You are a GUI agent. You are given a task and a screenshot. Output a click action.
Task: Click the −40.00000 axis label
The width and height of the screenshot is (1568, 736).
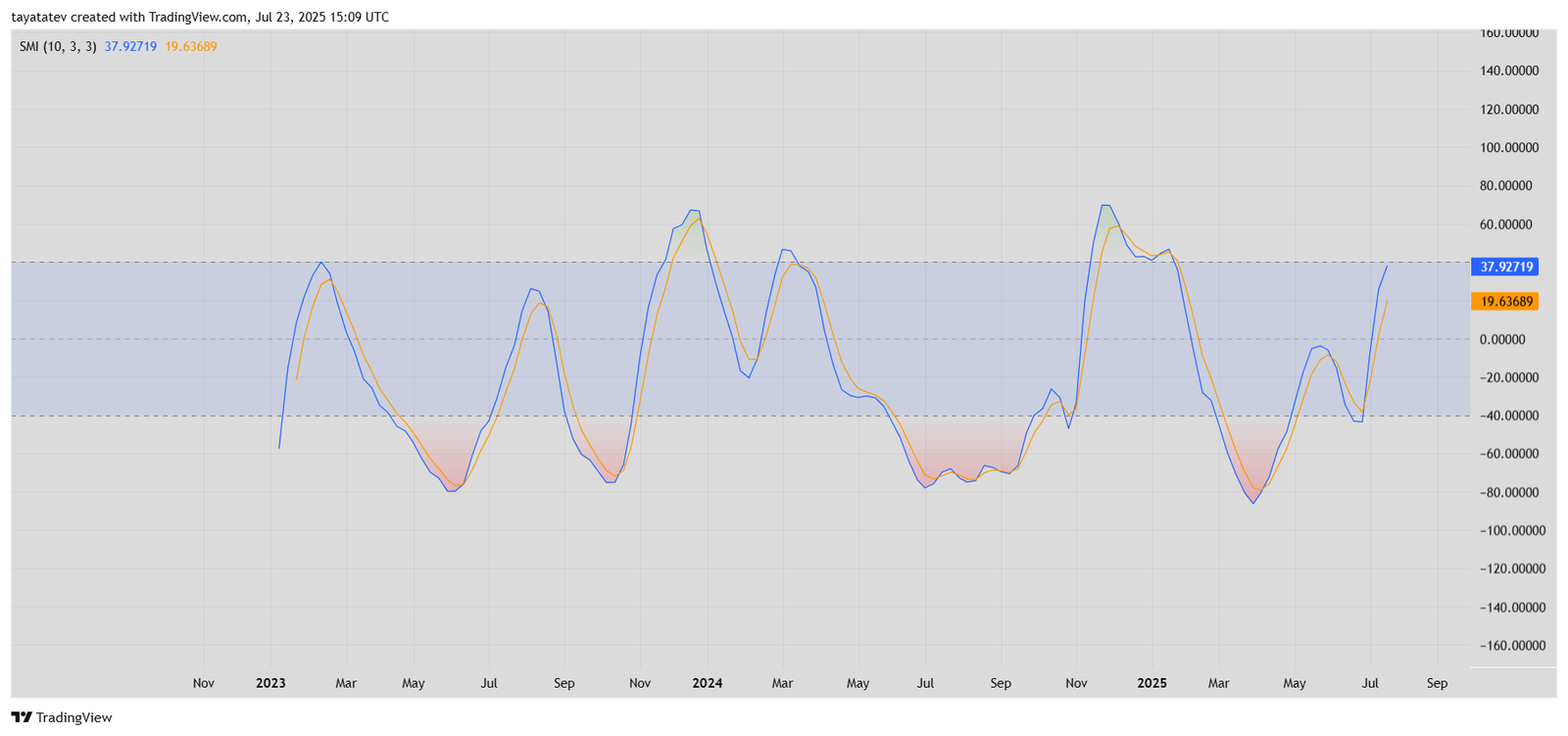(x=1509, y=416)
